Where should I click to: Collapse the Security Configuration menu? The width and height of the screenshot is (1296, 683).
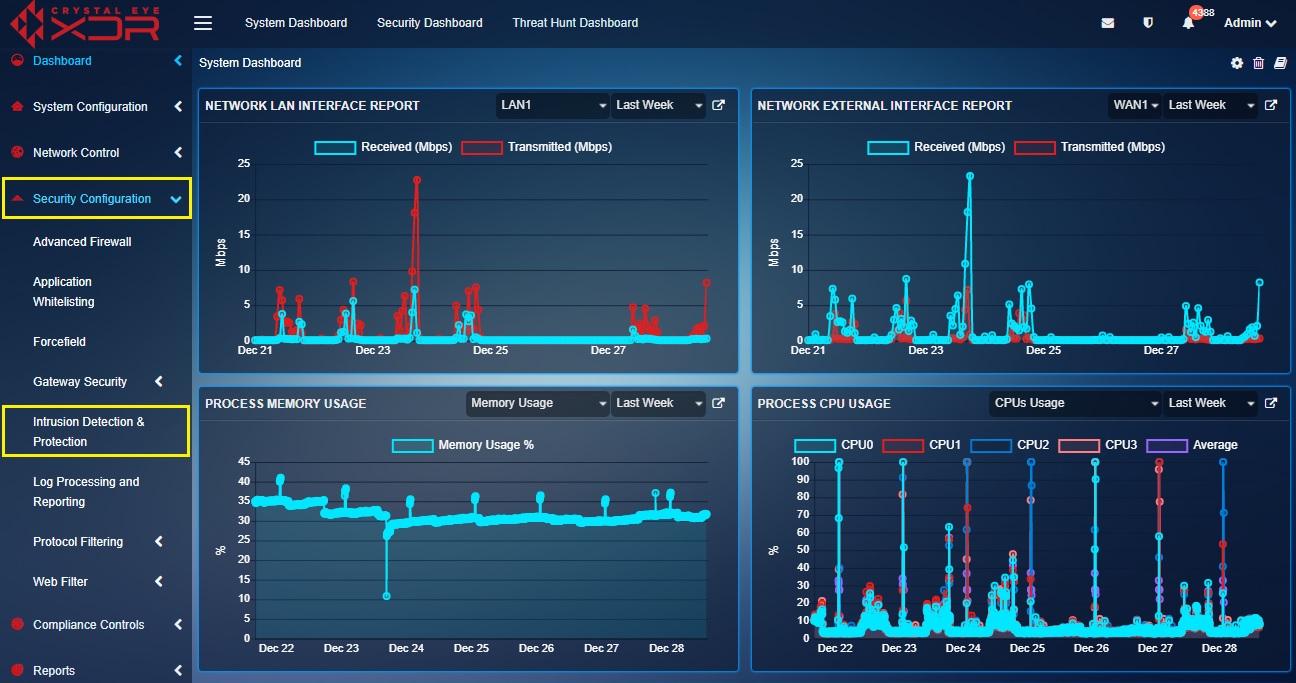(x=177, y=199)
